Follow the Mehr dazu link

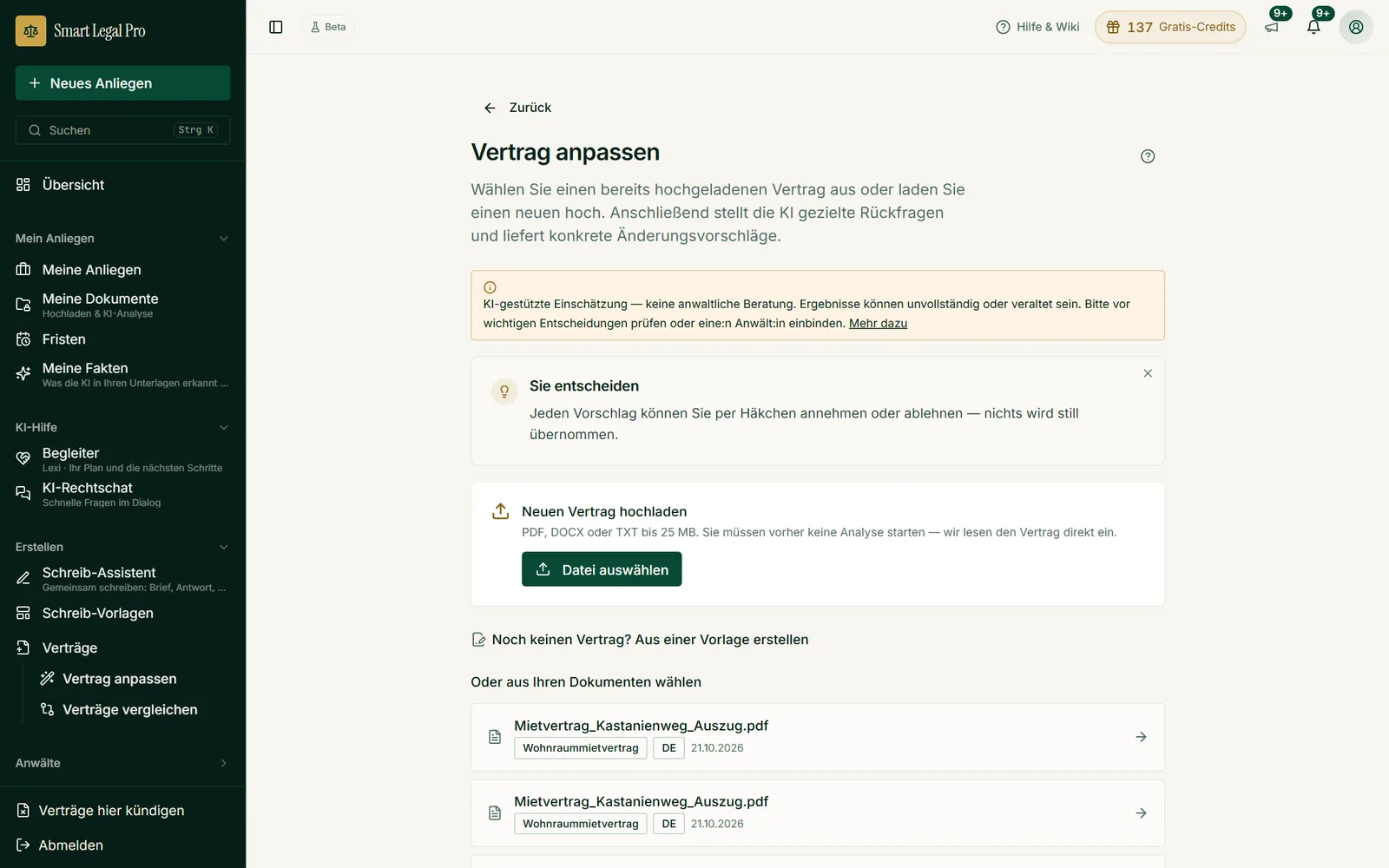coord(878,323)
